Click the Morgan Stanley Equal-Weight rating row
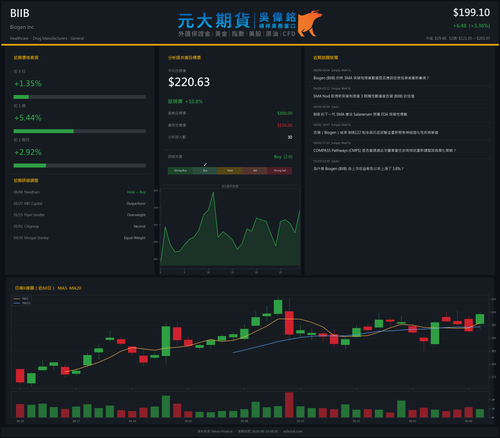 tap(80, 238)
